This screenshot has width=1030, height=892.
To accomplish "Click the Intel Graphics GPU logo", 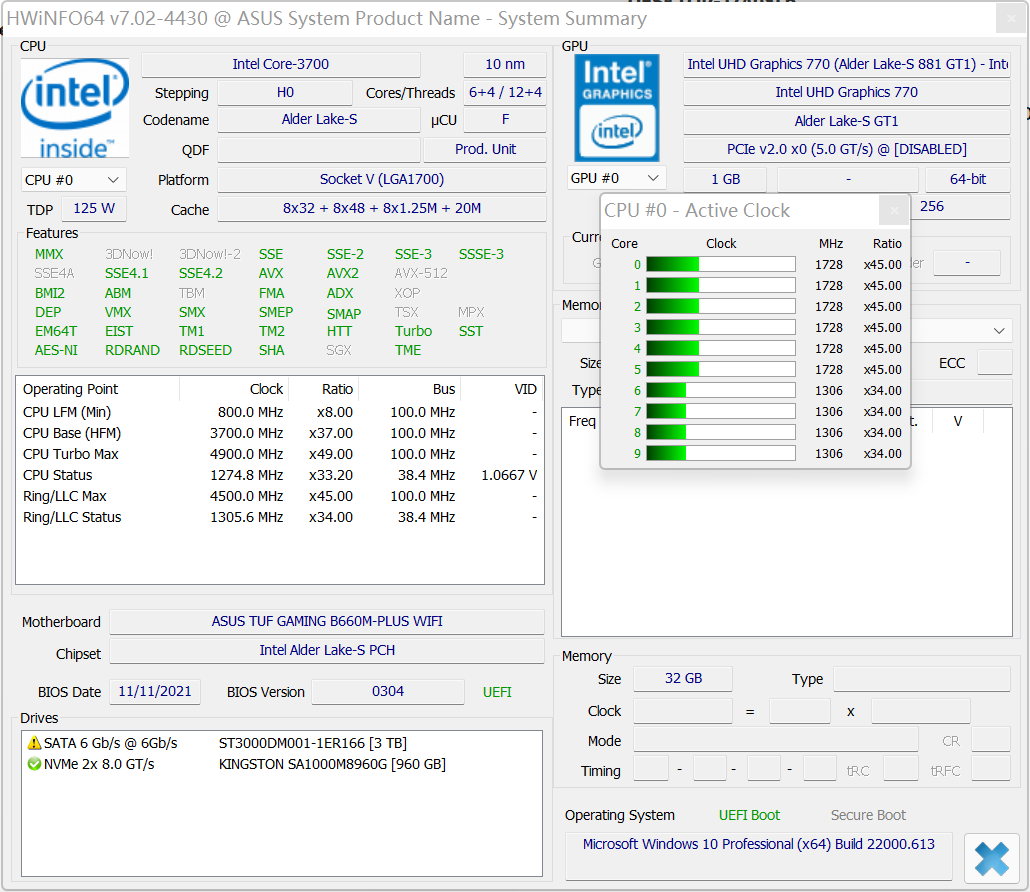I will pyautogui.click(x=616, y=108).
